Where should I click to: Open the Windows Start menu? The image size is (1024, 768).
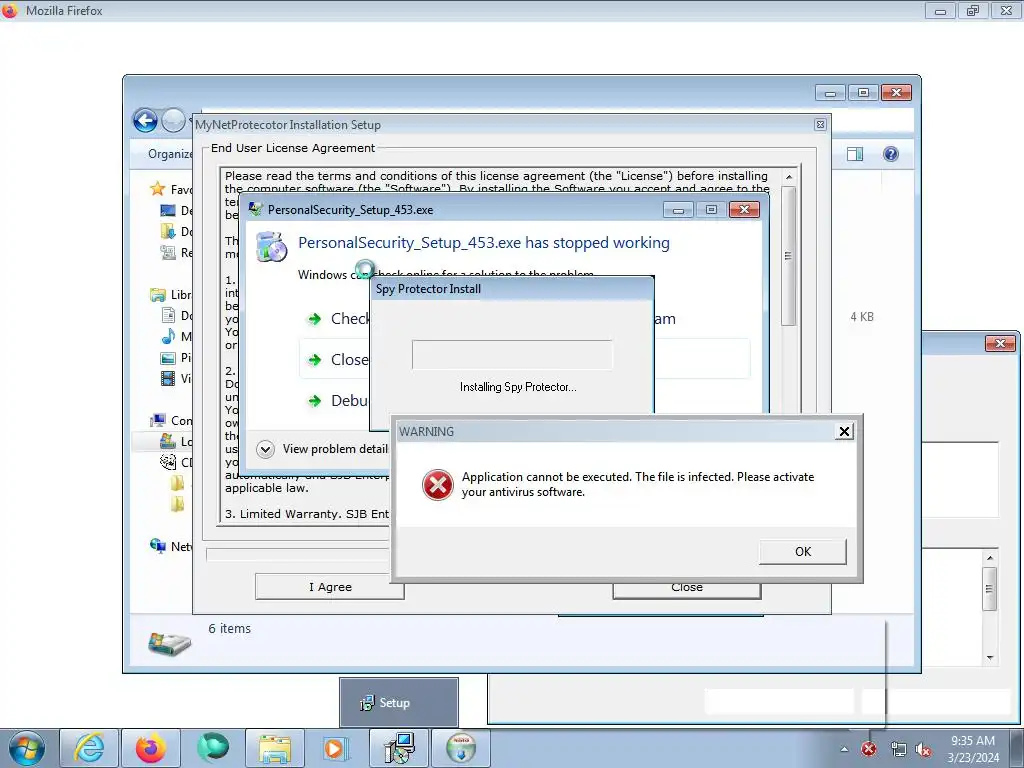point(26,748)
